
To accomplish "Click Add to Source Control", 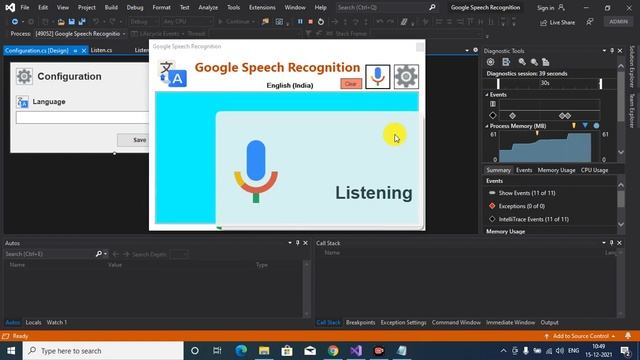I will coord(580,336).
